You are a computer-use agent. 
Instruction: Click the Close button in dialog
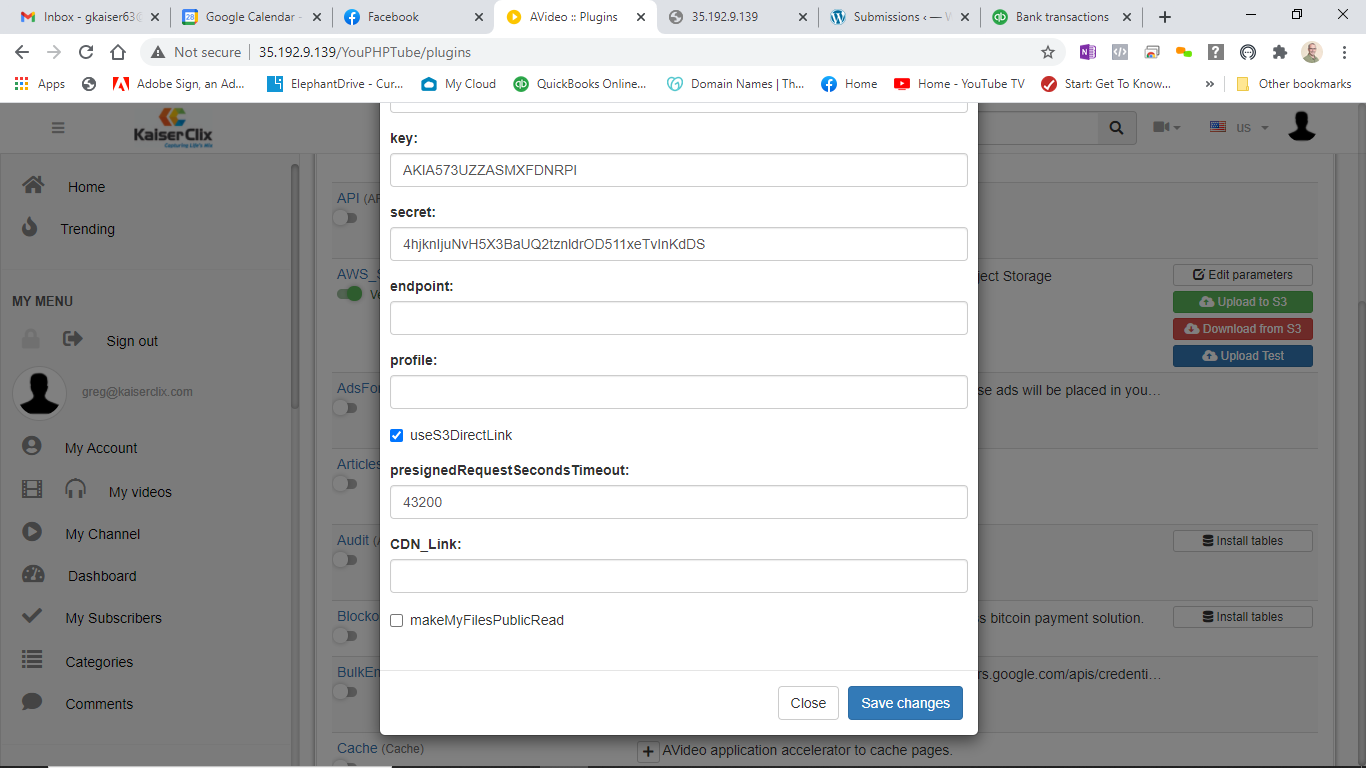coord(808,703)
